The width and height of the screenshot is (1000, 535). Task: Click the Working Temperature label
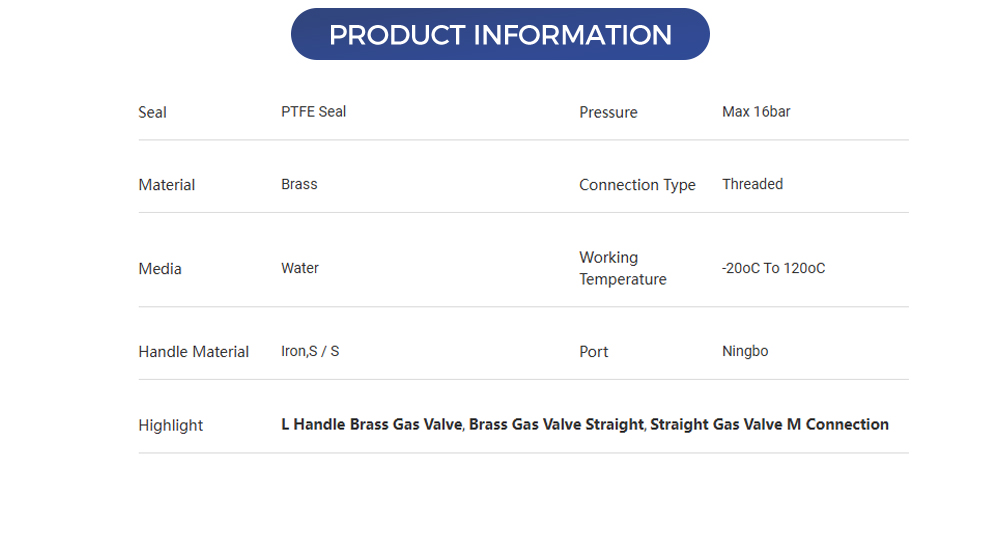(622, 268)
